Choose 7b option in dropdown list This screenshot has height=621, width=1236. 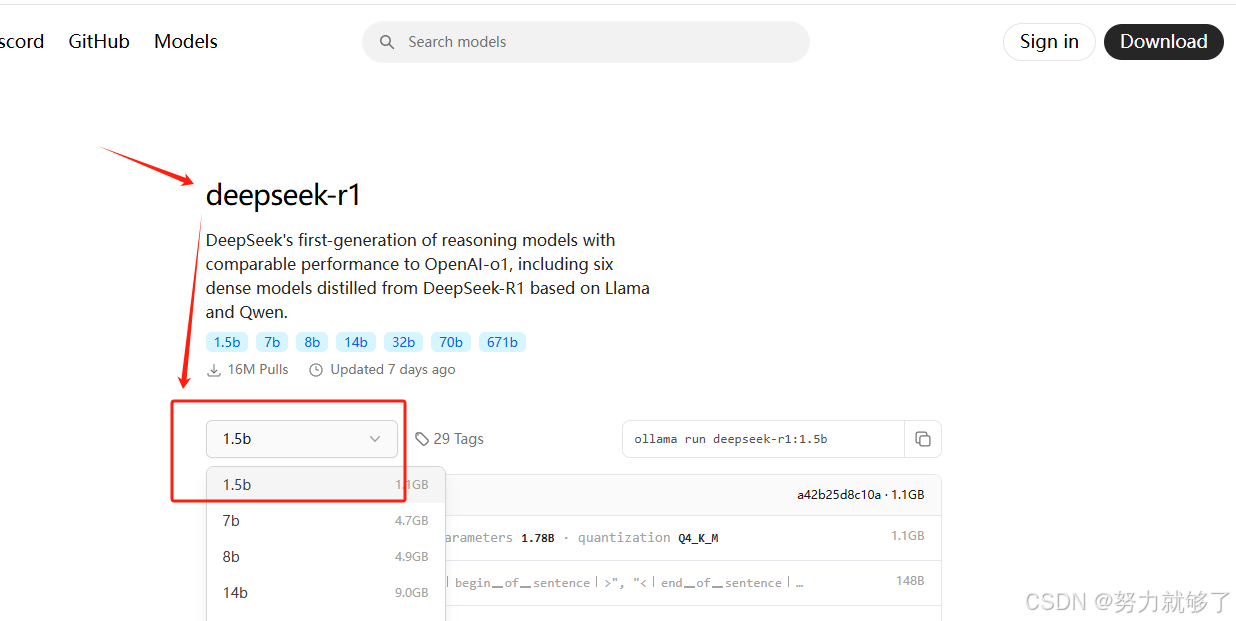[326, 521]
